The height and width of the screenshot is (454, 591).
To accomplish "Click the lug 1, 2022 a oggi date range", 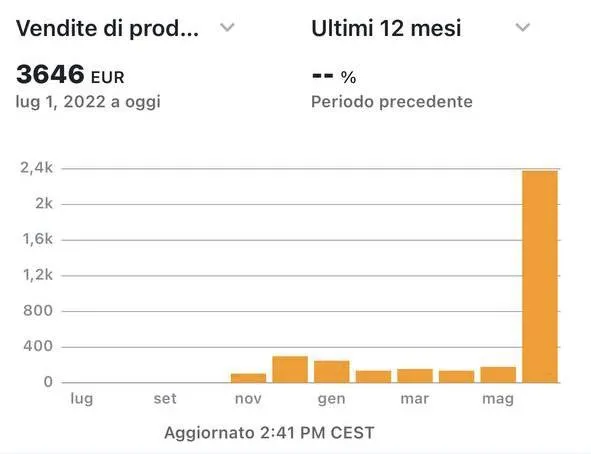I will click(x=88, y=102).
